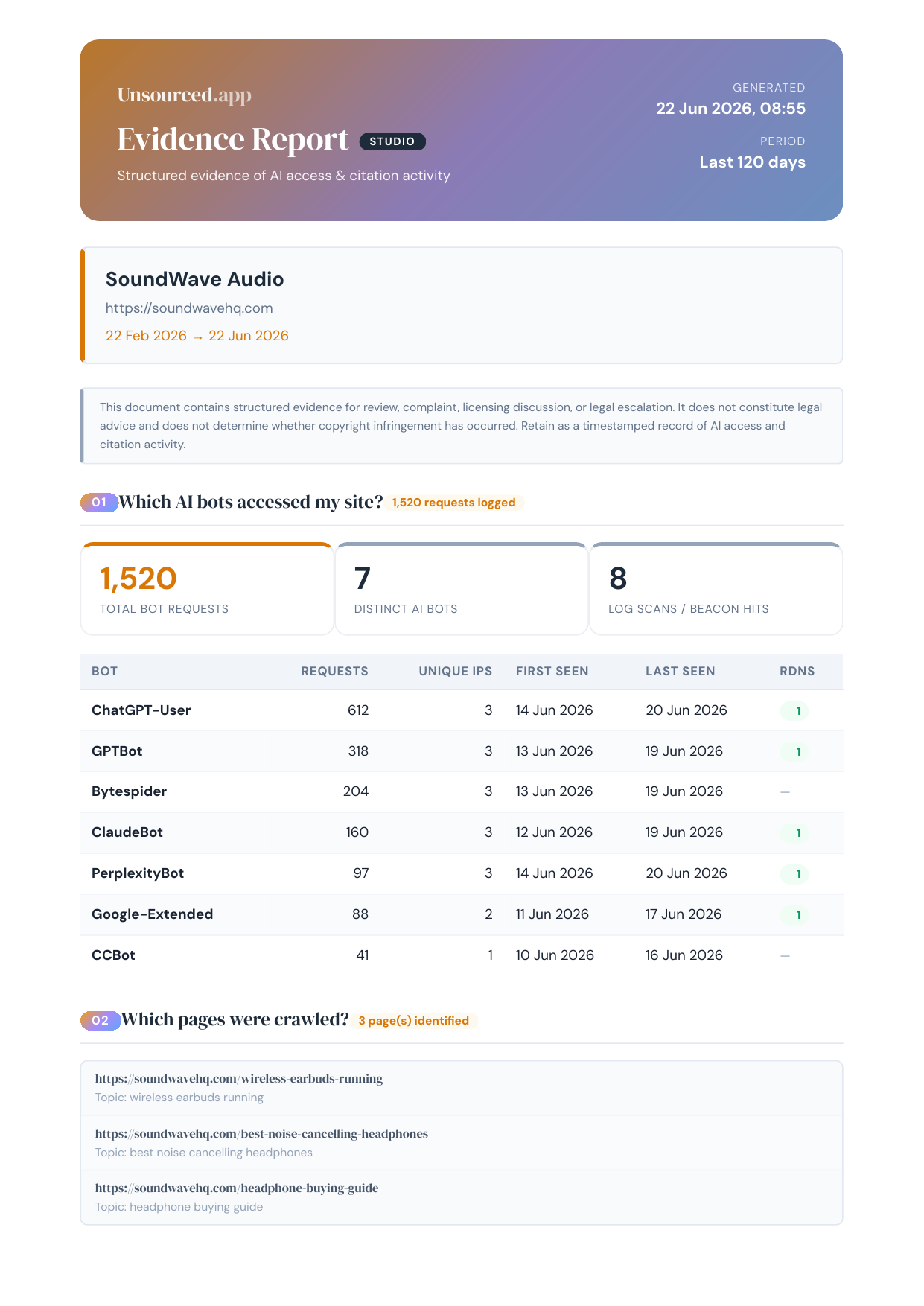Click the '1,520 requests logged' tag
This screenshot has height=1306, width=924.
tap(454, 503)
